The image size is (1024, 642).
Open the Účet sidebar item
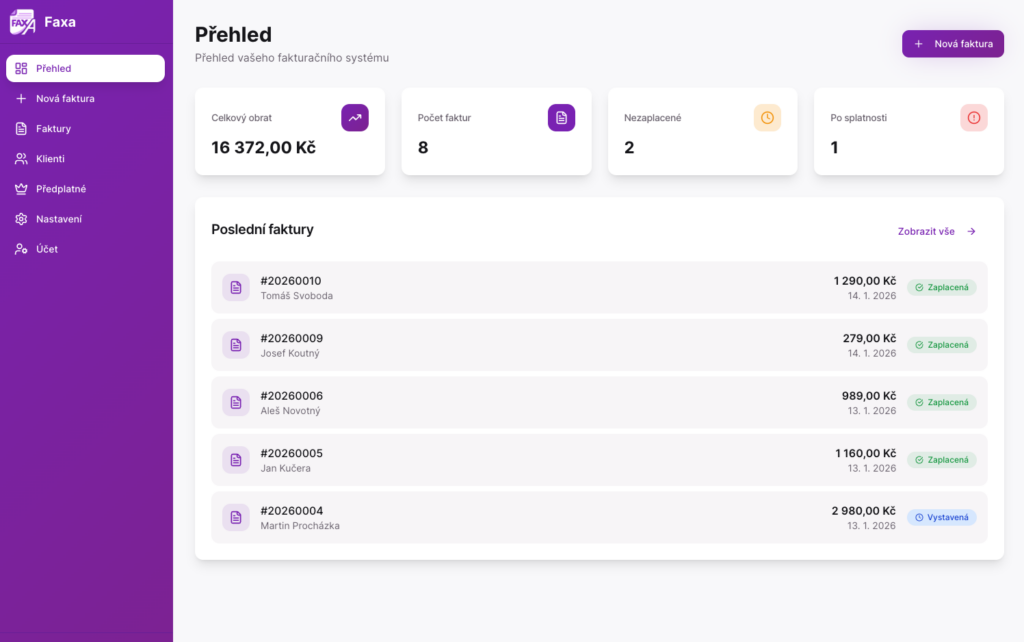point(47,249)
